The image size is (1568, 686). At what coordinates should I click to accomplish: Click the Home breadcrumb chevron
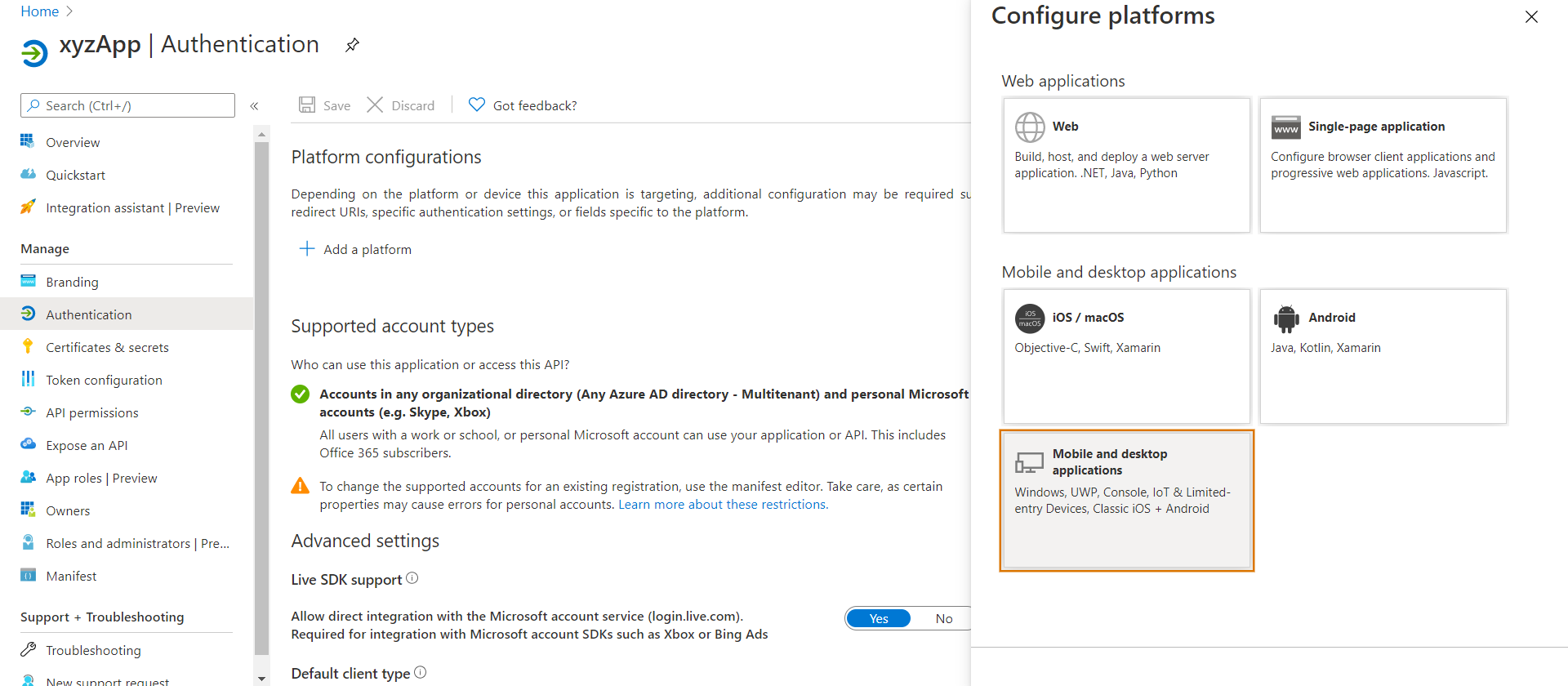(69, 11)
